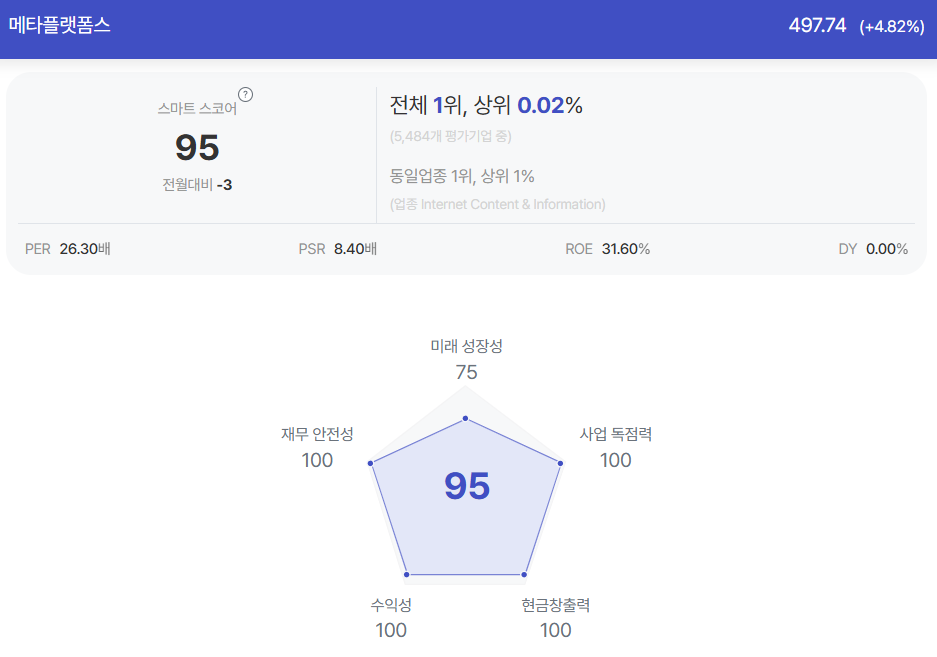Click the ROE 31.60% metric
937x657 pixels.
pyautogui.click(x=608, y=249)
